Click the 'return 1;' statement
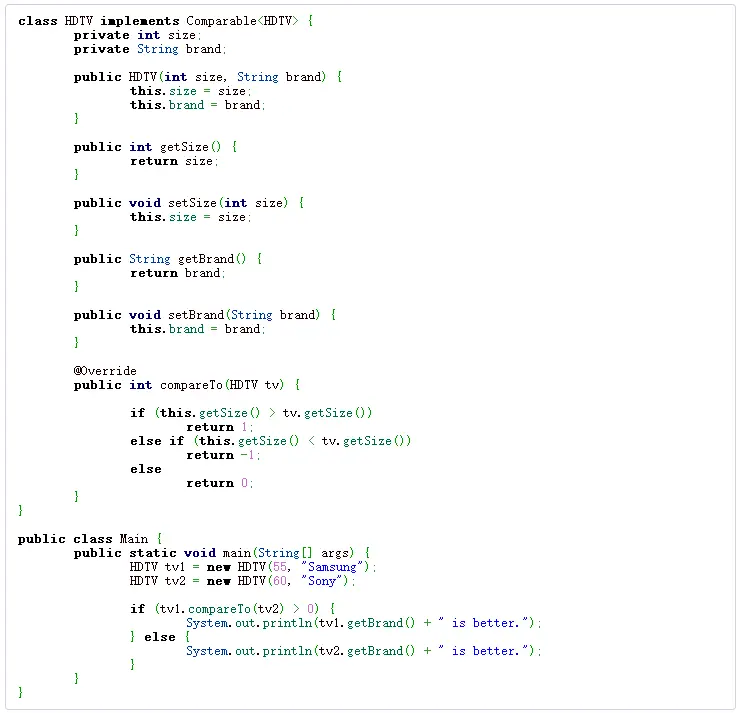 click(x=220, y=427)
